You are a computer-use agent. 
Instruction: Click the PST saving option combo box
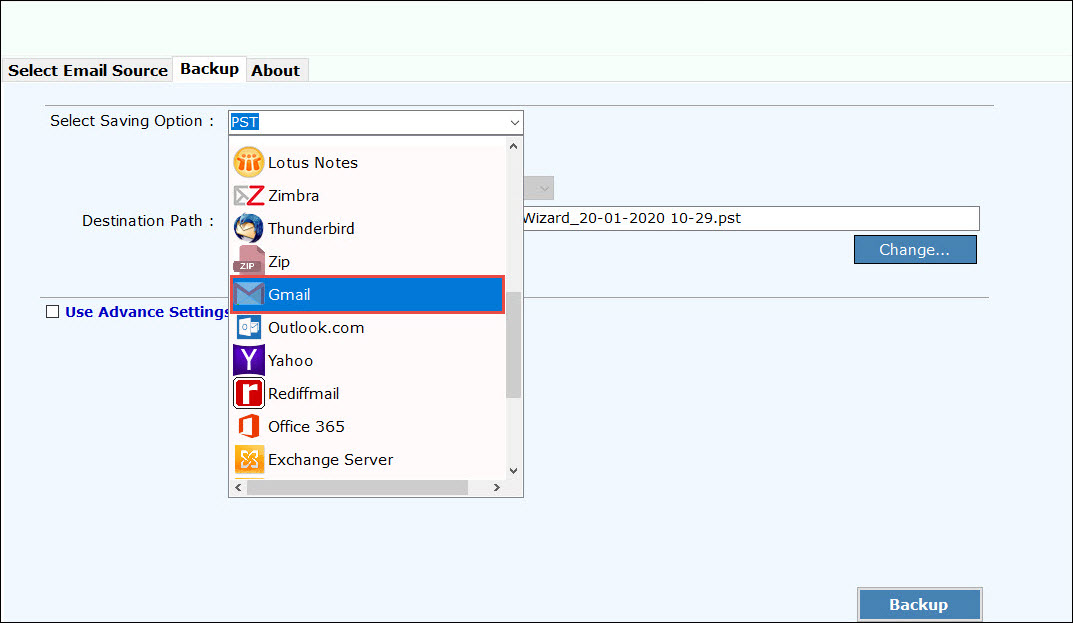pyautogui.click(x=376, y=123)
